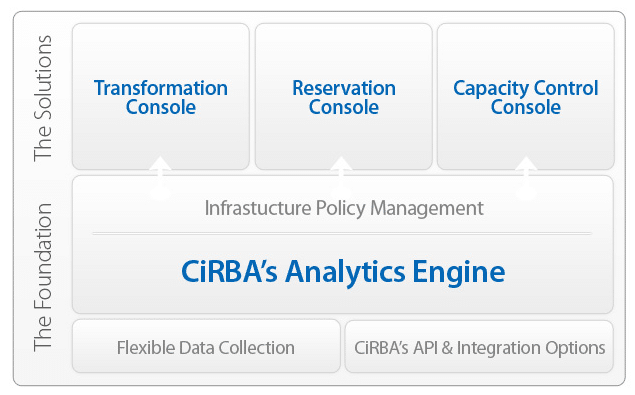
Task: Click the Reservation Console title text
Action: point(344,98)
